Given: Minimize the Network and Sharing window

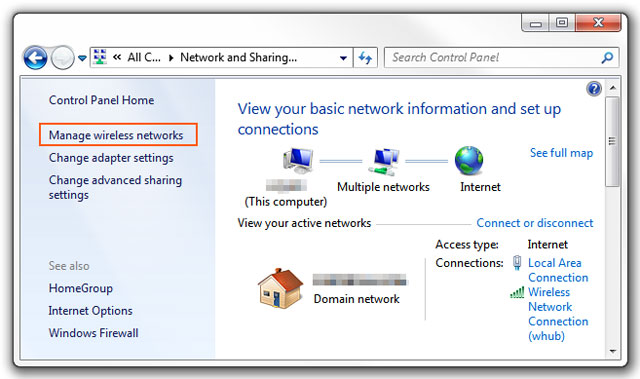Looking at the screenshot, I should pos(536,23).
